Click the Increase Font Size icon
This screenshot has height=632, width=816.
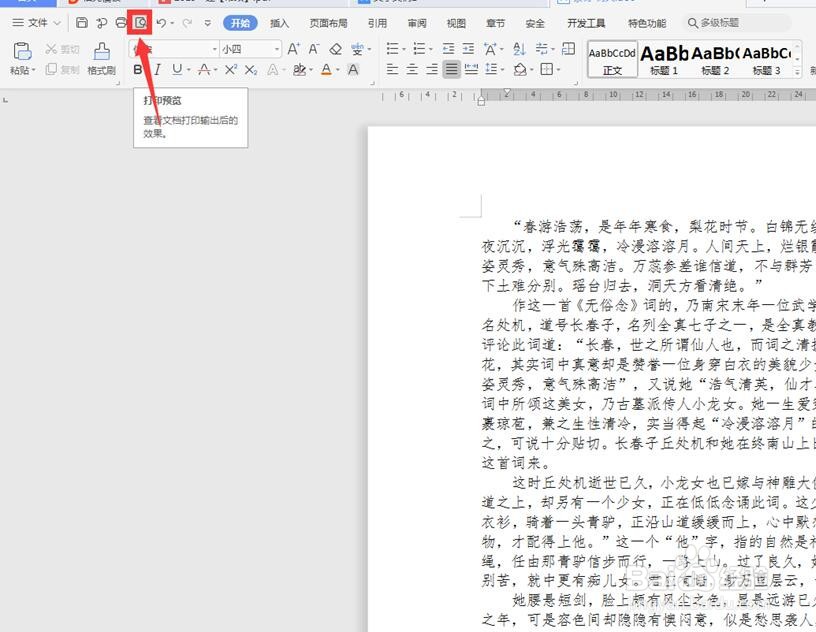click(294, 49)
